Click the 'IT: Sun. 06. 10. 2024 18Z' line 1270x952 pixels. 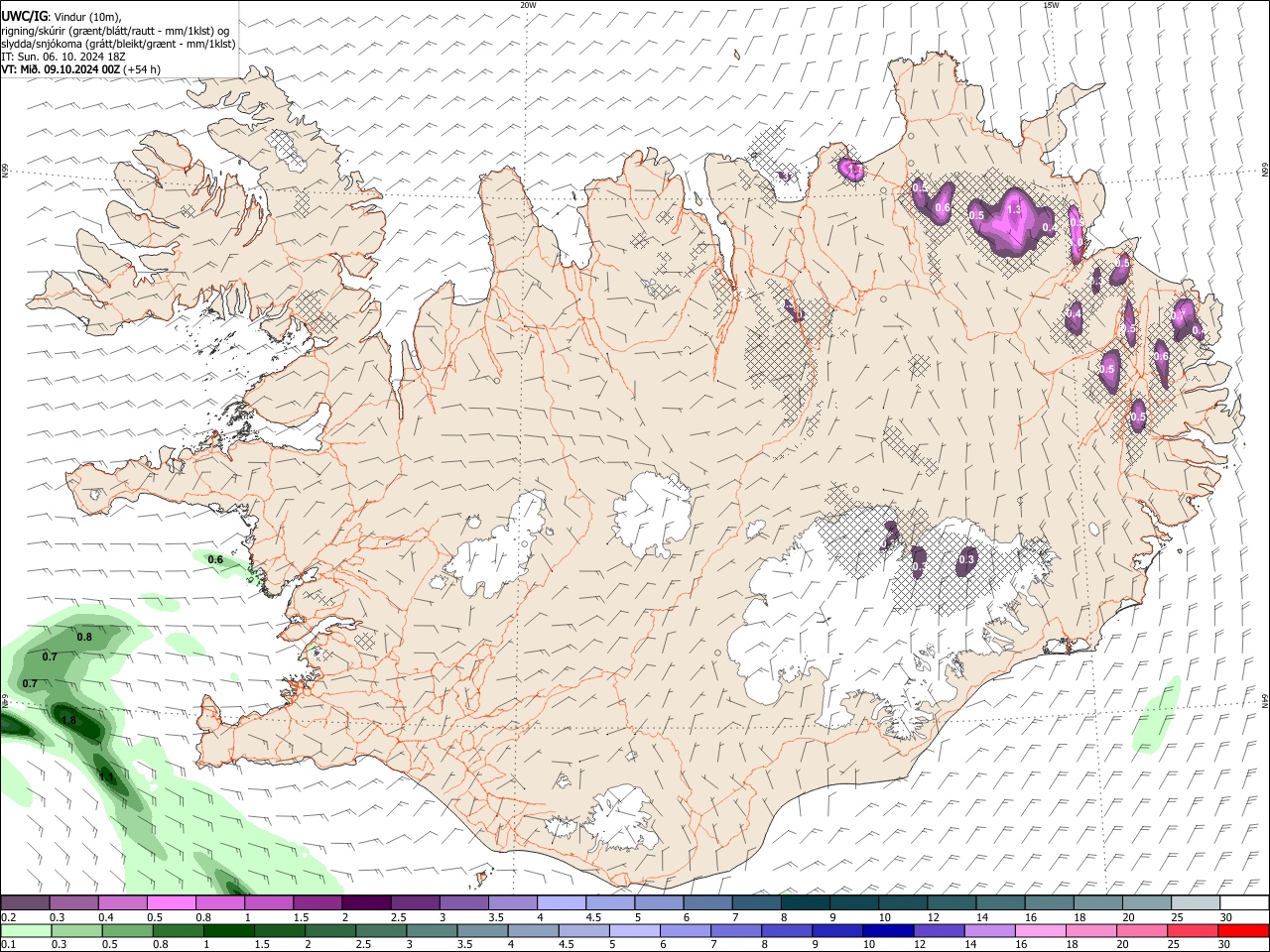click(x=63, y=57)
